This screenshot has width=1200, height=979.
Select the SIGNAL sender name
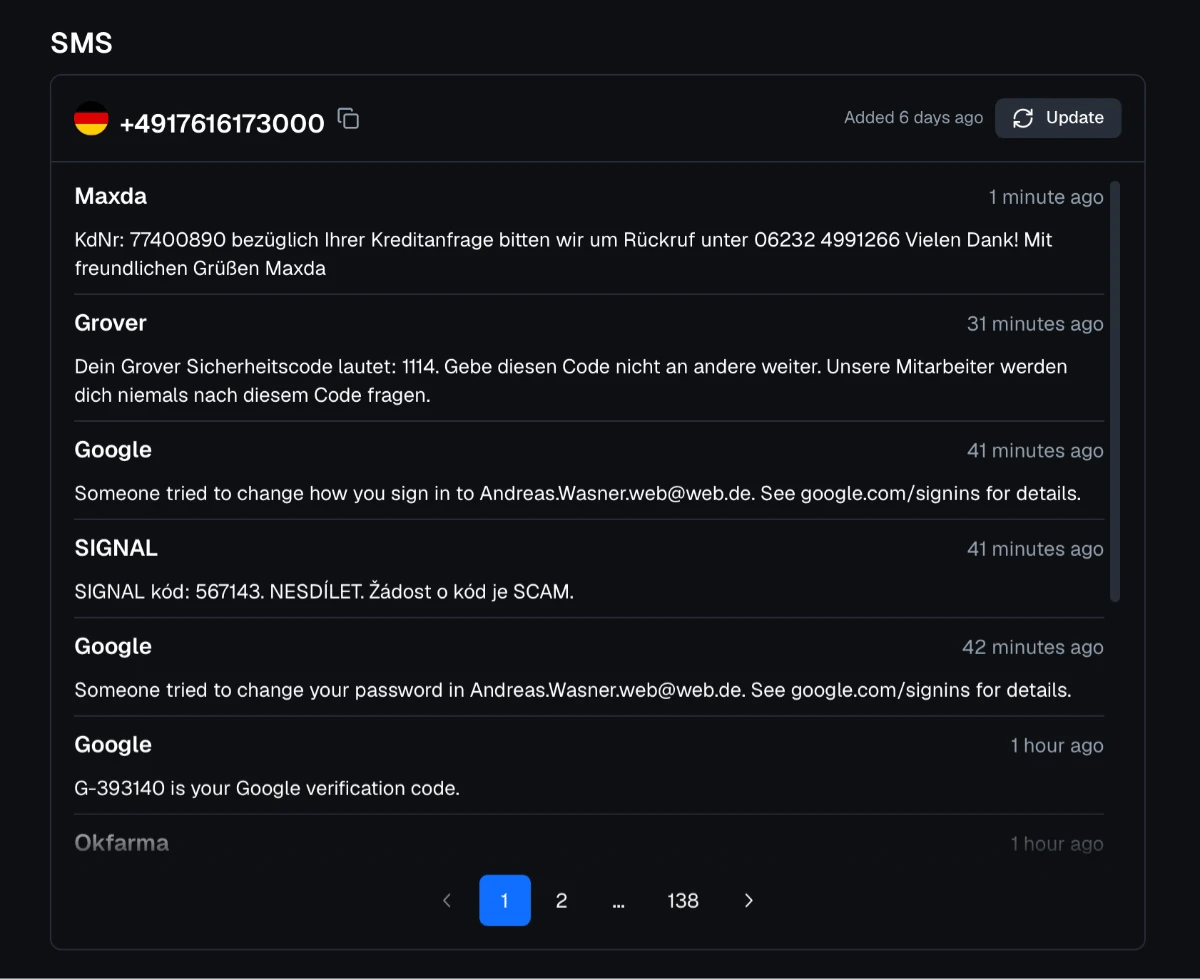click(116, 548)
